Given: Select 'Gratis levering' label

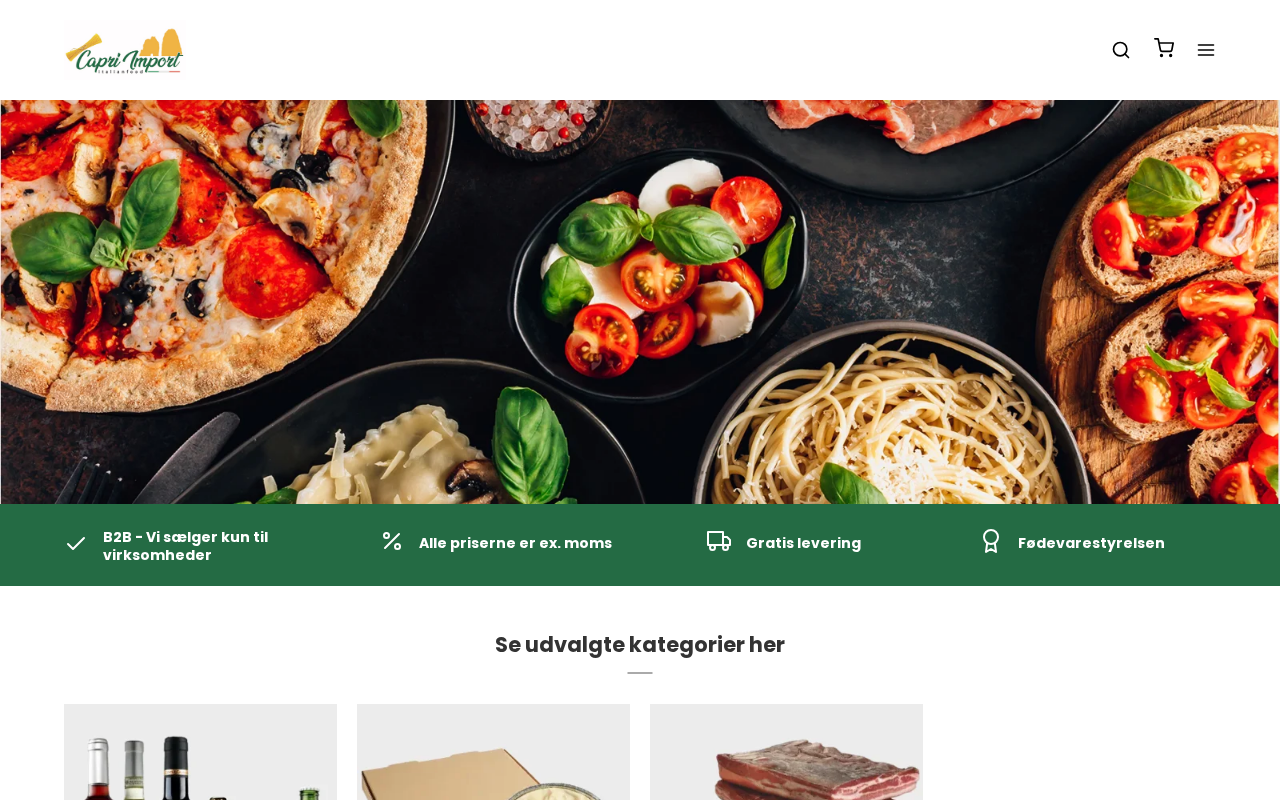Looking at the screenshot, I should click(x=803, y=543).
